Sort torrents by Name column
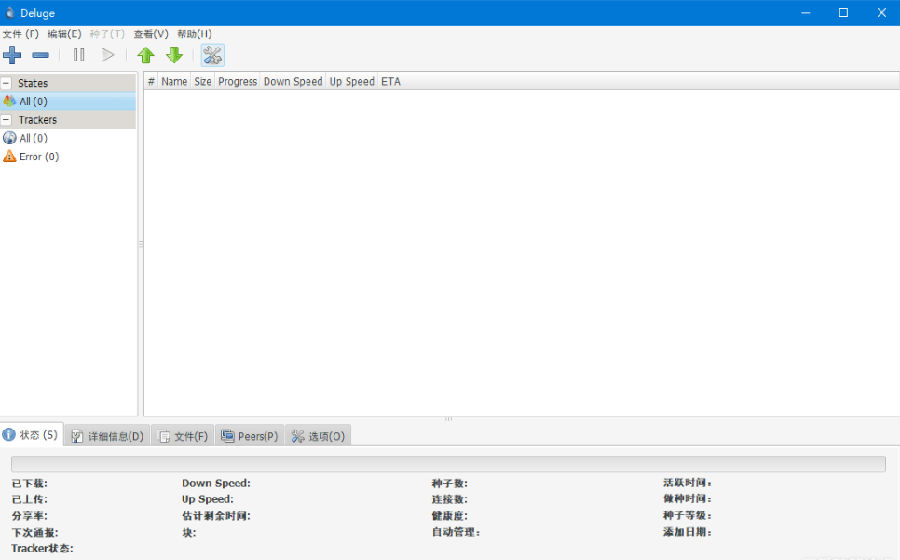Viewport: 900px width, 560px height. [x=174, y=82]
